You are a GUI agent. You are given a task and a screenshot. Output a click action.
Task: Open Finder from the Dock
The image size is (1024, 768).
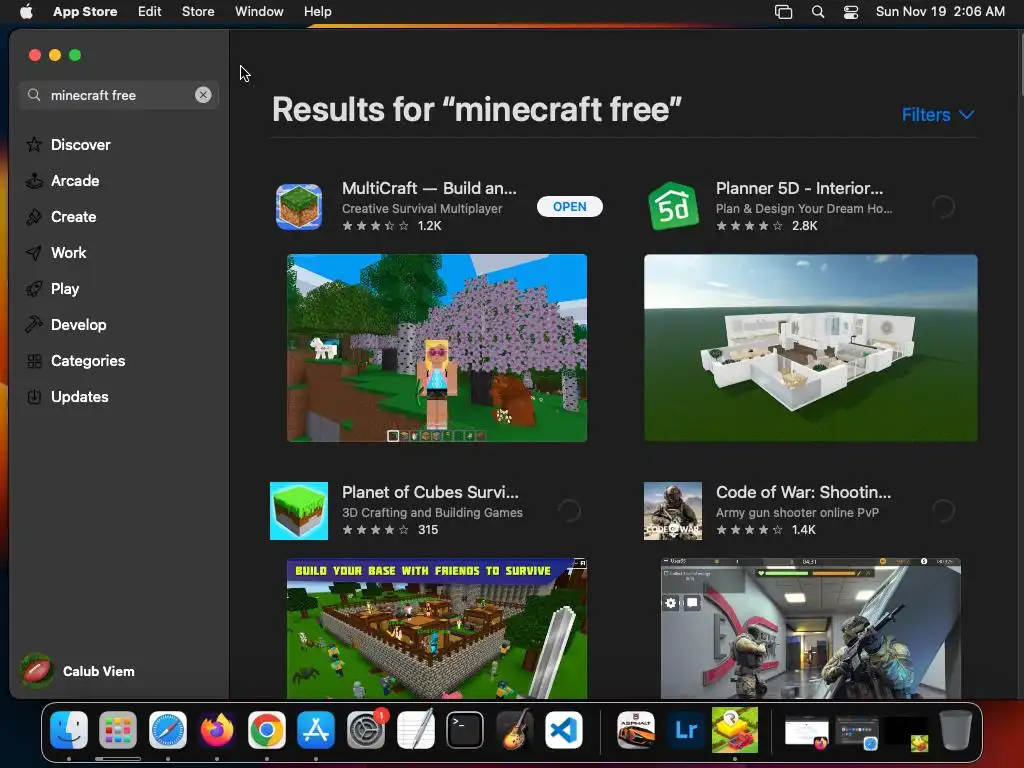pyautogui.click(x=69, y=730)
